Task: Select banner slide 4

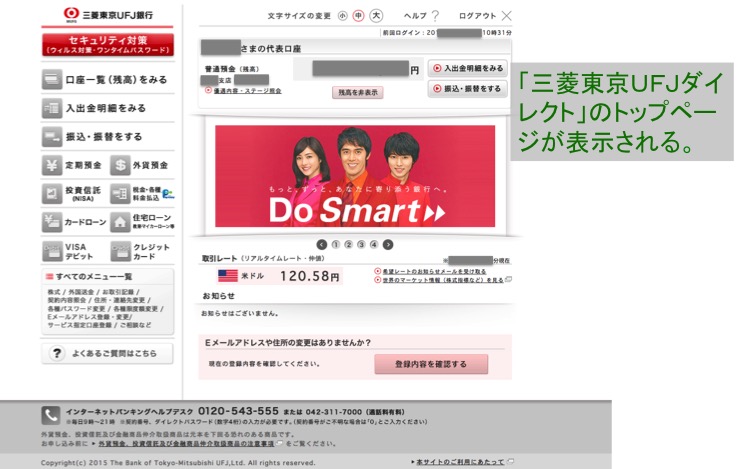Action: click(x=375, y=245)
